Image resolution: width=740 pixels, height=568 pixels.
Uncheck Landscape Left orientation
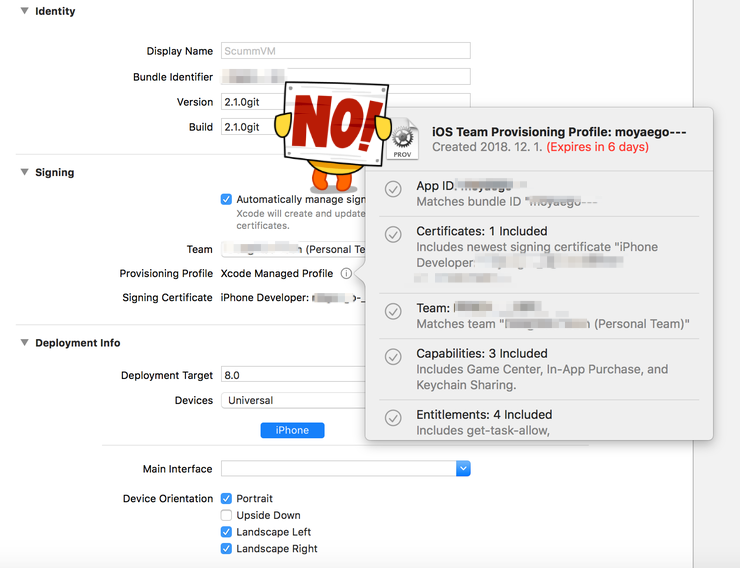227,532
